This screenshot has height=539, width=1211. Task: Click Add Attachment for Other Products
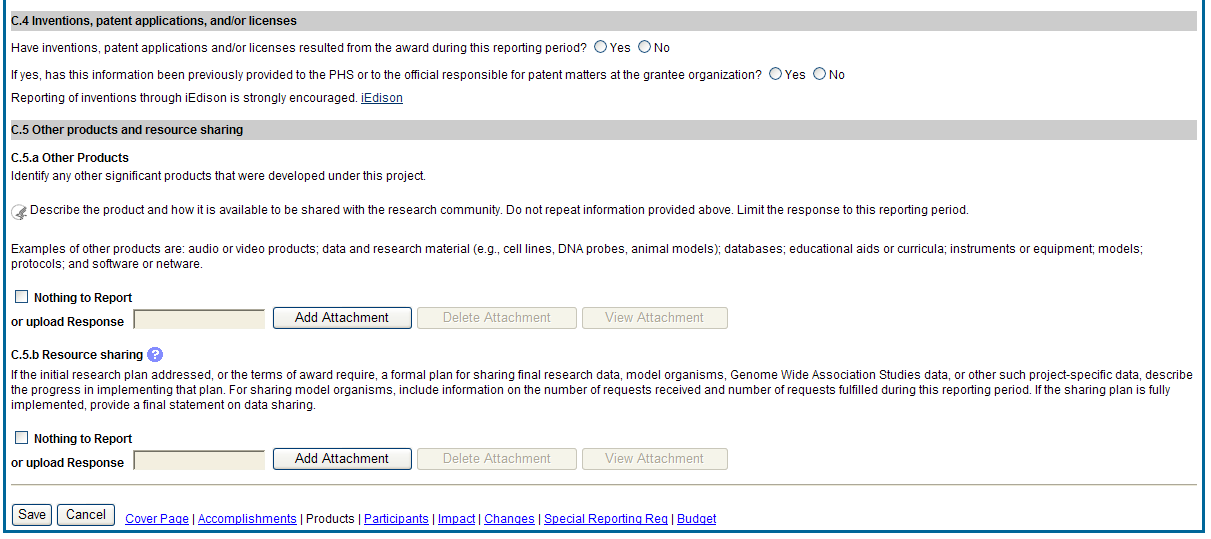[342, 318]
